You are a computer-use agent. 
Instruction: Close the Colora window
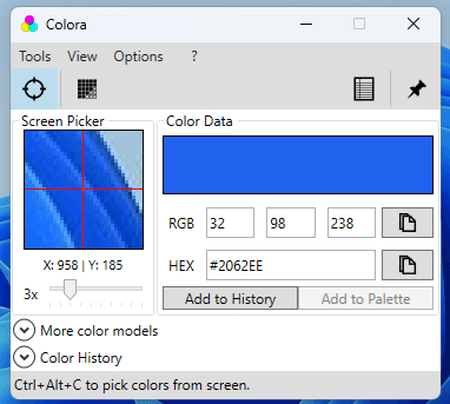(x=413, y=24)
